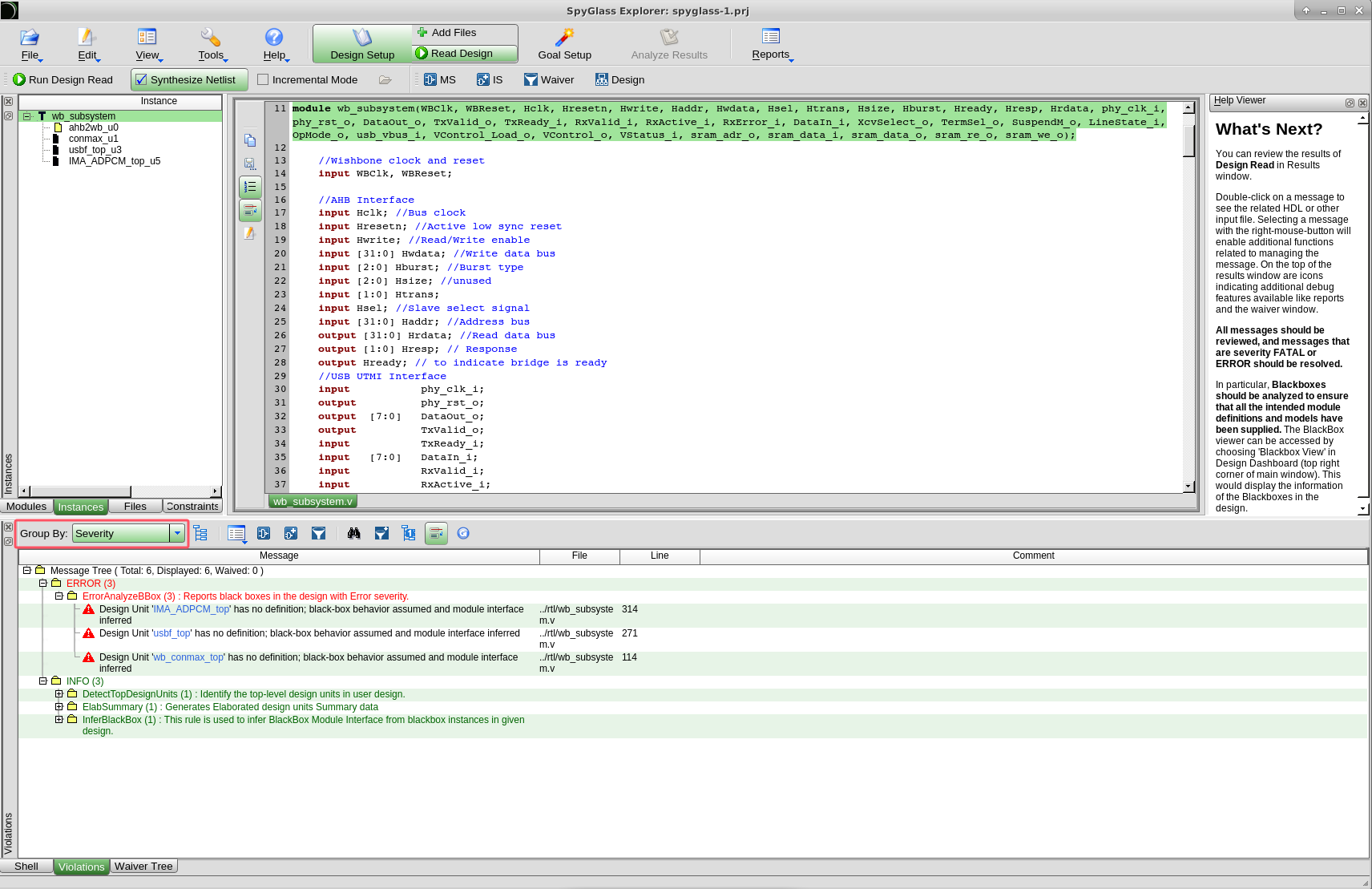Click the green highlighted message icon in violations toolbar
1372x889 pixels.
click(436, 533)
